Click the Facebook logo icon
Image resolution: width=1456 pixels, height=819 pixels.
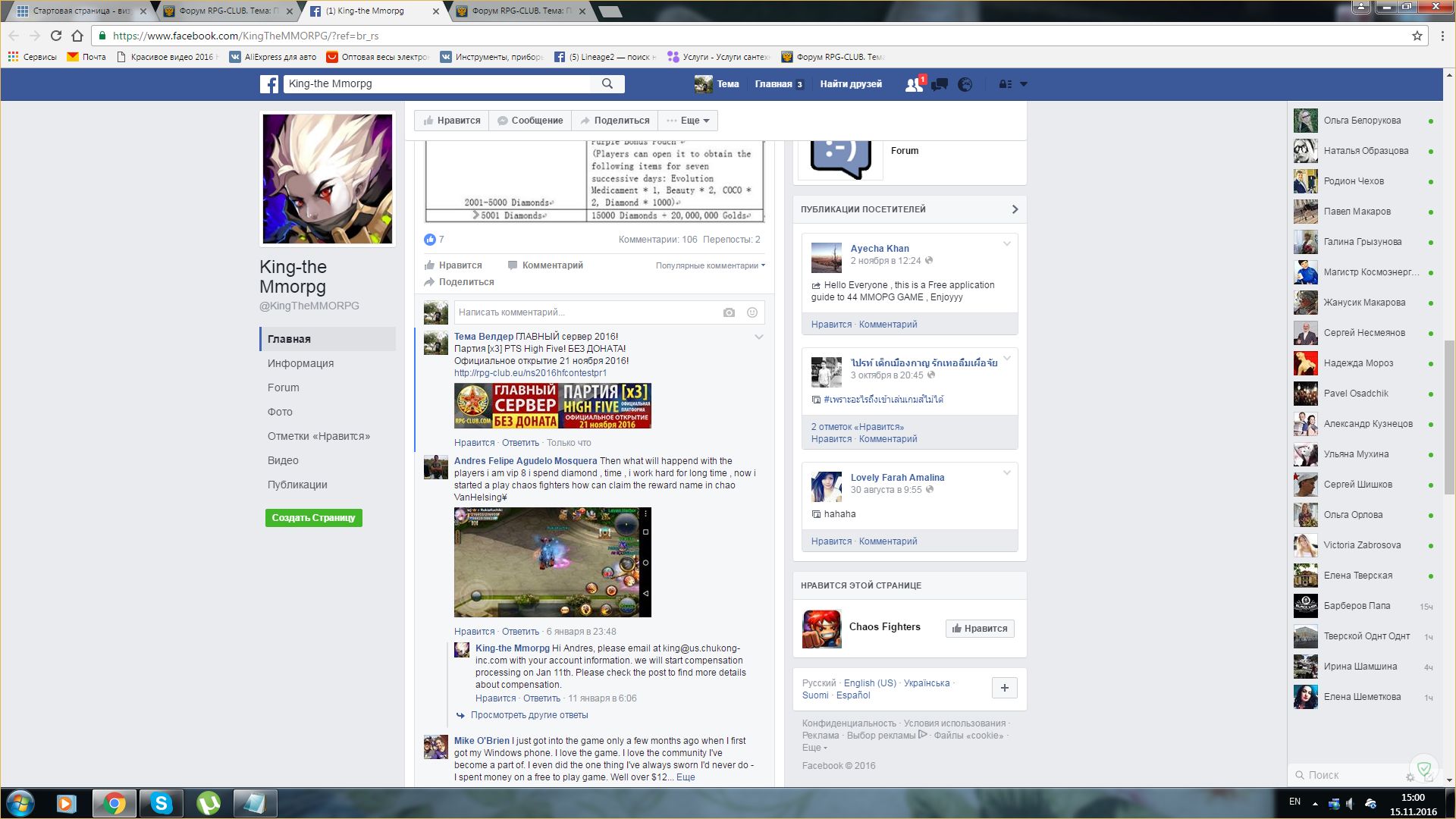point(269,84)
